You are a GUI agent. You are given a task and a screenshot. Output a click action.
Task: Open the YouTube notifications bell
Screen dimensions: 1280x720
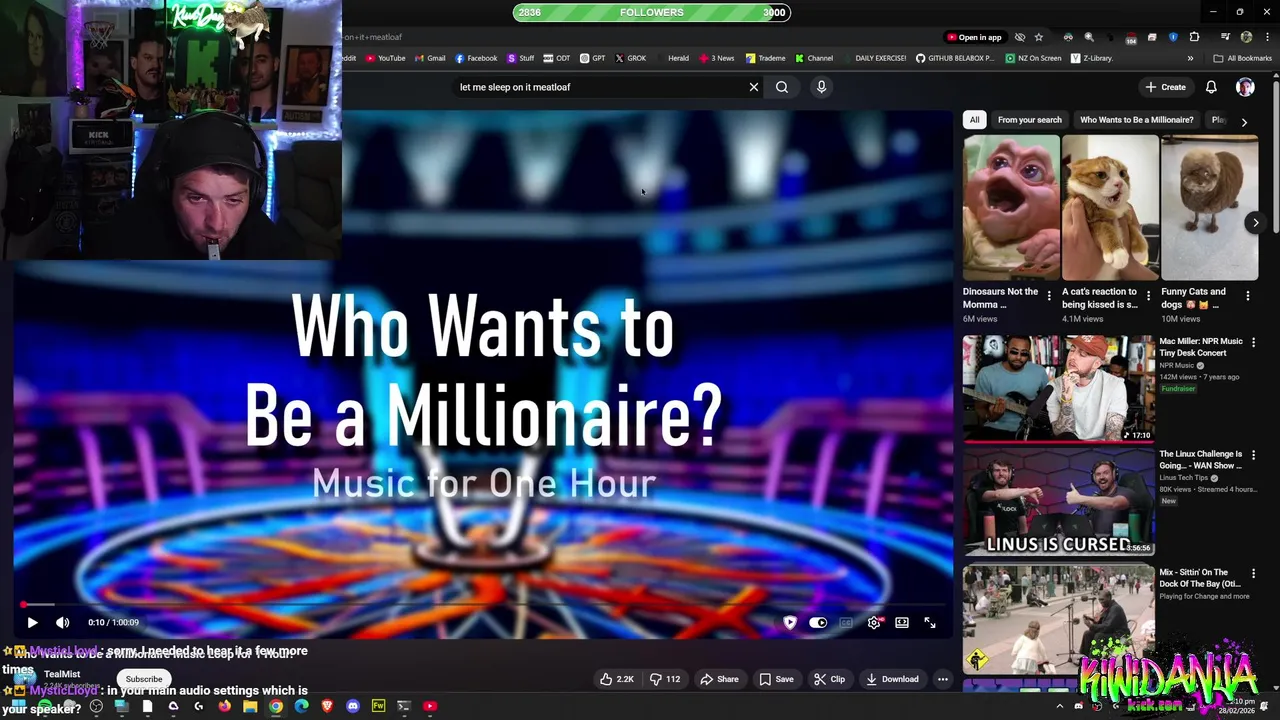[1211, 87]
